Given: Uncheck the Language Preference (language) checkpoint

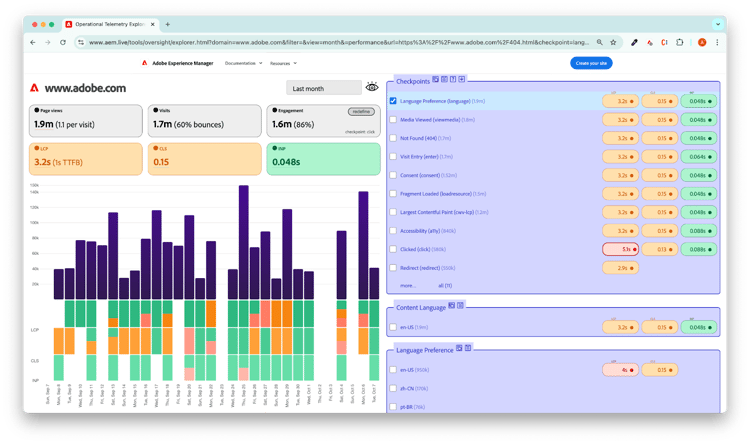Looking at the screenshot, I should coord(393,100).
